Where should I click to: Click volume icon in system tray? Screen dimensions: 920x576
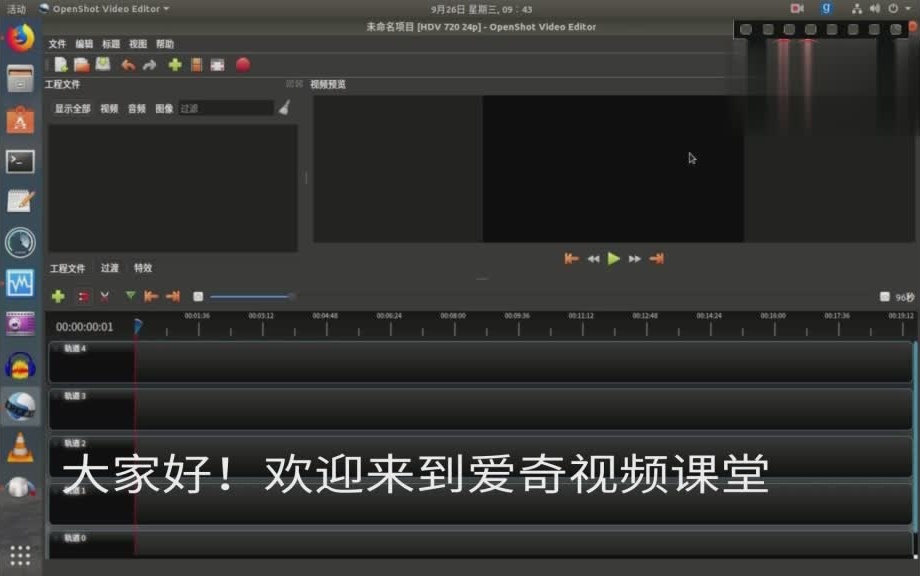tap(875, 9)
